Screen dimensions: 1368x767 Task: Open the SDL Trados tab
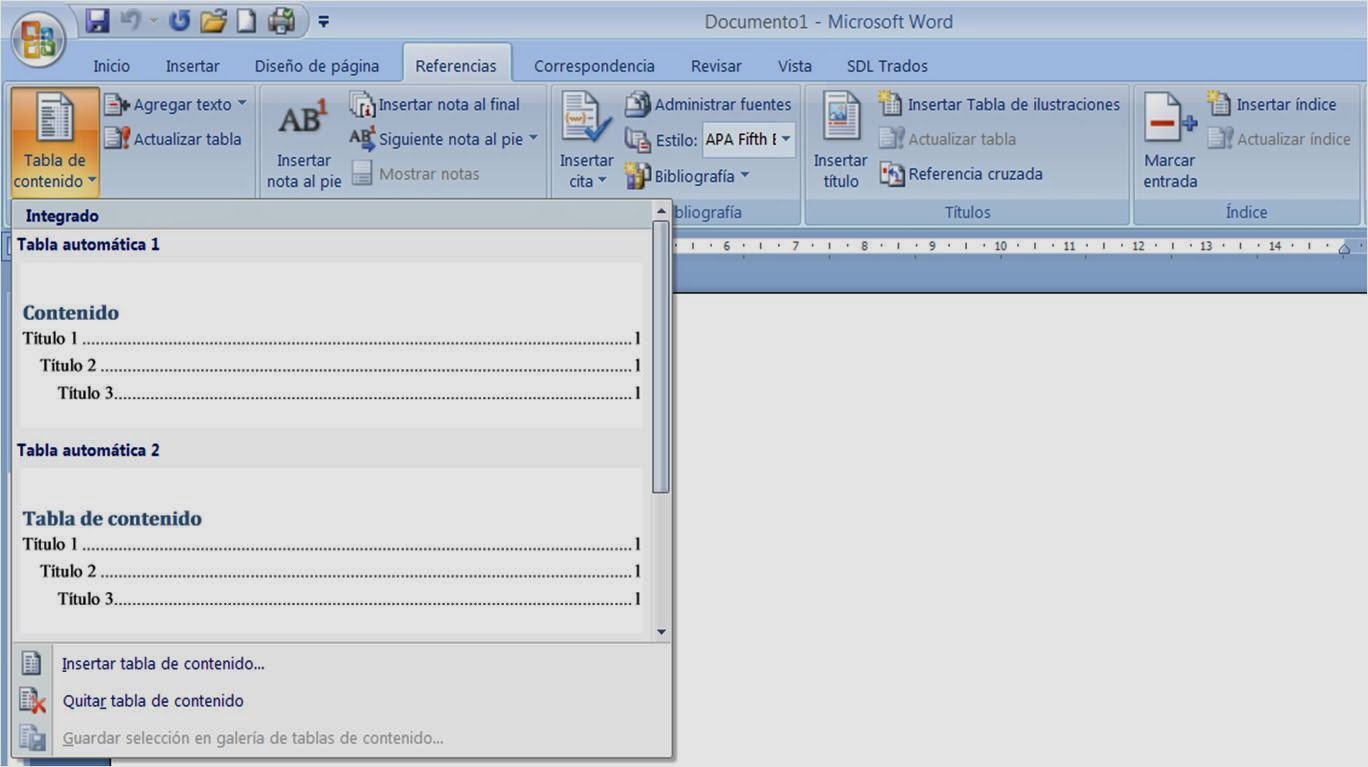tap(887, 66)
